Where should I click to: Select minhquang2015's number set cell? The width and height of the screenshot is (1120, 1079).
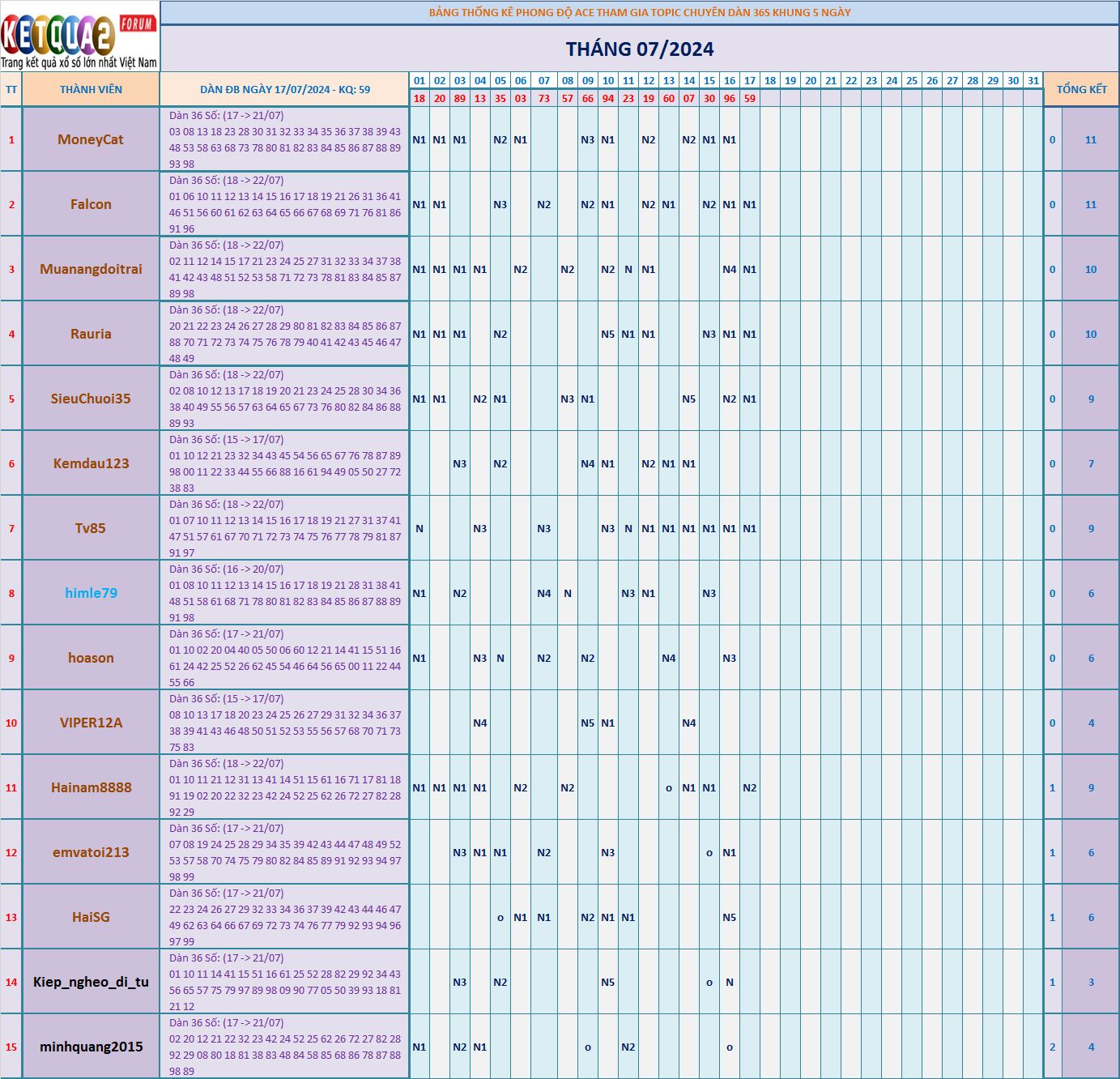(x=285, y=1047)
